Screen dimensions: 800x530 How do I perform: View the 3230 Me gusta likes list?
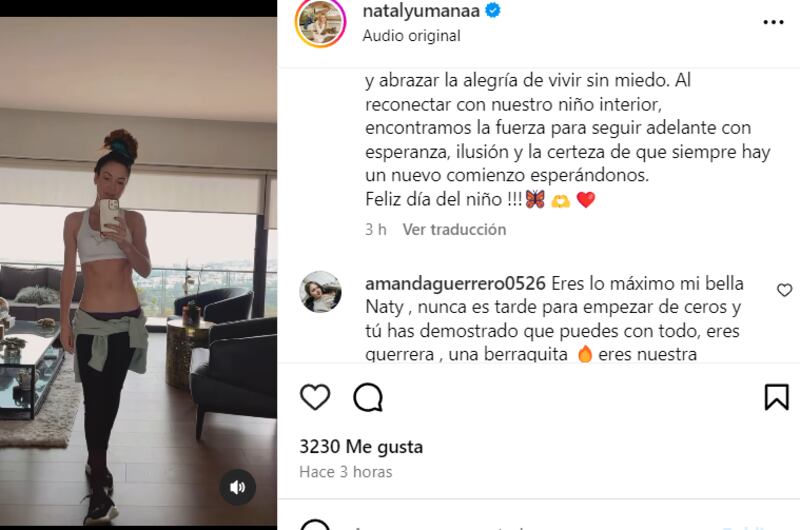point(361,447)
